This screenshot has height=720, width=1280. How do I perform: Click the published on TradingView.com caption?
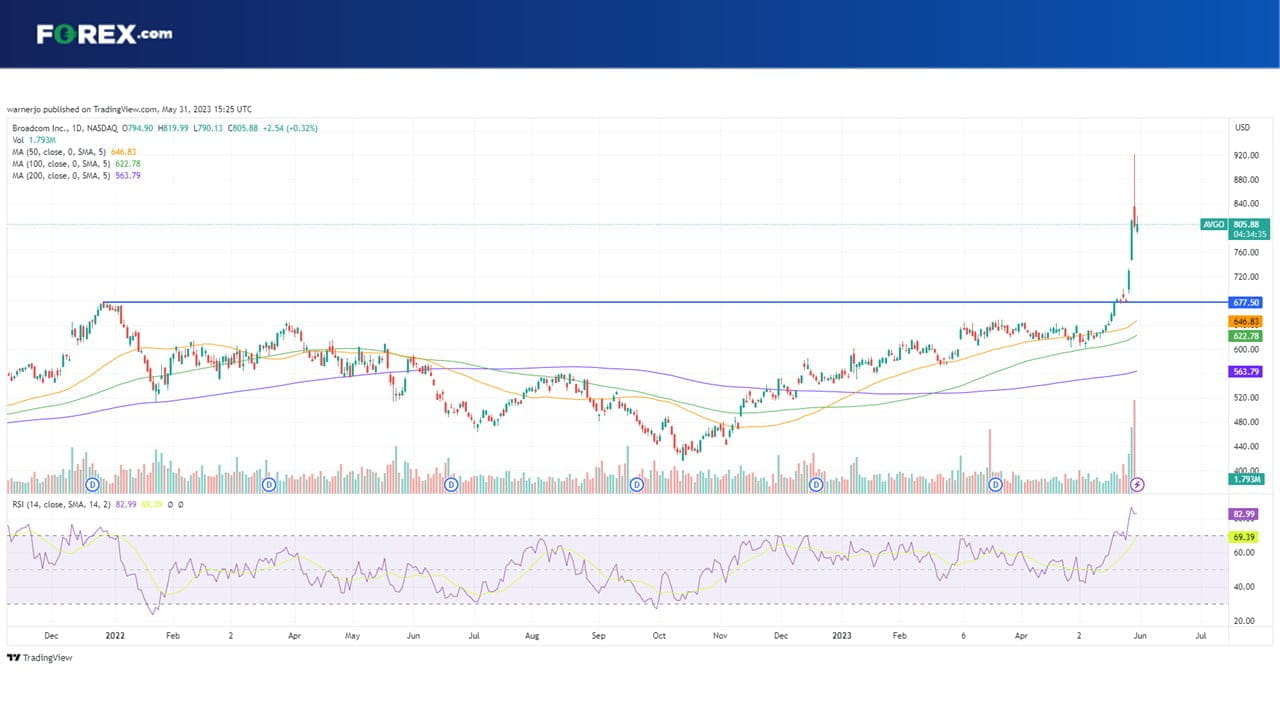[129, 109]
